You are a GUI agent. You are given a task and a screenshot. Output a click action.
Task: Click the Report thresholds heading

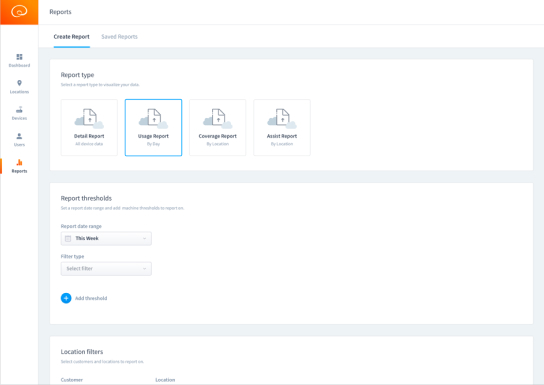(x=86, y=198)
